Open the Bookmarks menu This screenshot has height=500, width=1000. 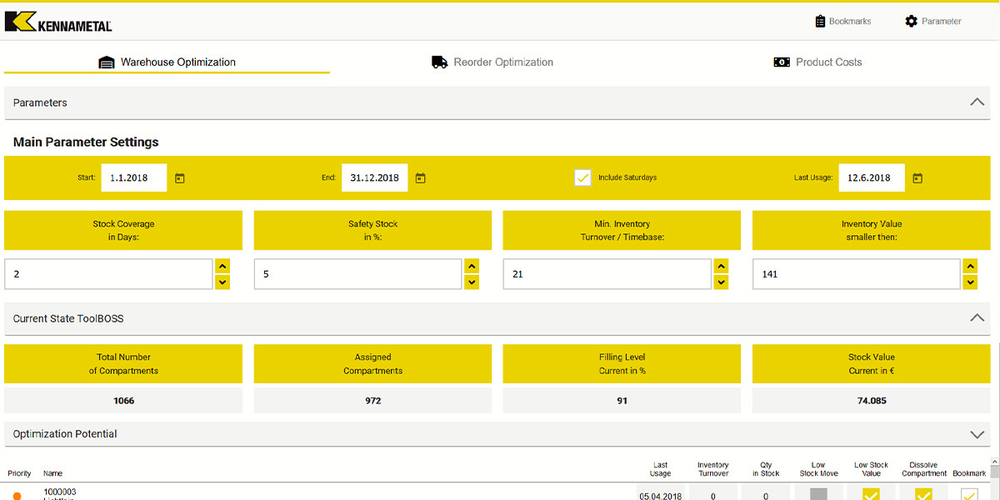click(843, 21)
